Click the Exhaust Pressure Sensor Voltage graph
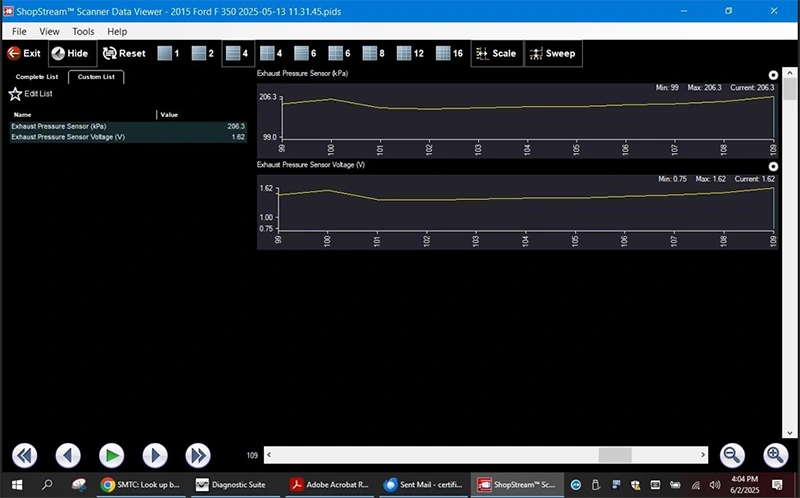Screen dimensions: 800x498 point(518,212)
